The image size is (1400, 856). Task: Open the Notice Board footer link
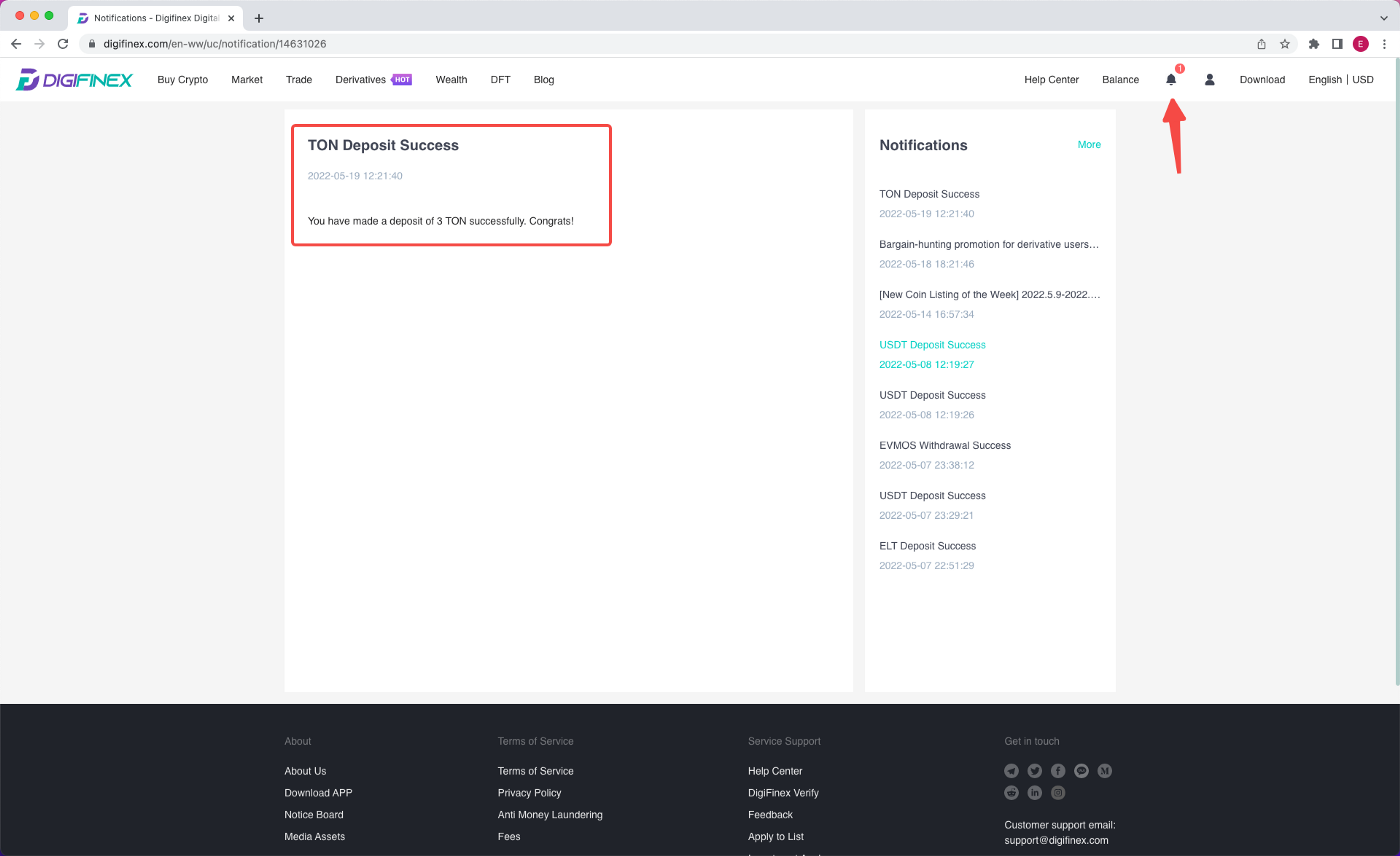click(x=314, y=815)
